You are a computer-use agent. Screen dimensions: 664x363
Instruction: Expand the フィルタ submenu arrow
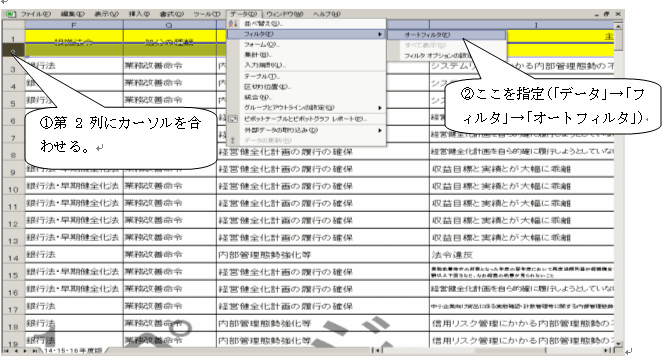click(380, 34)
